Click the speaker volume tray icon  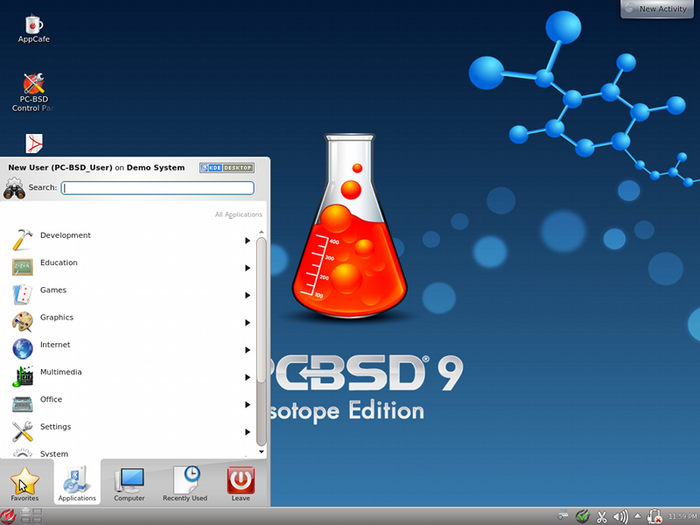tap(621, 517)
